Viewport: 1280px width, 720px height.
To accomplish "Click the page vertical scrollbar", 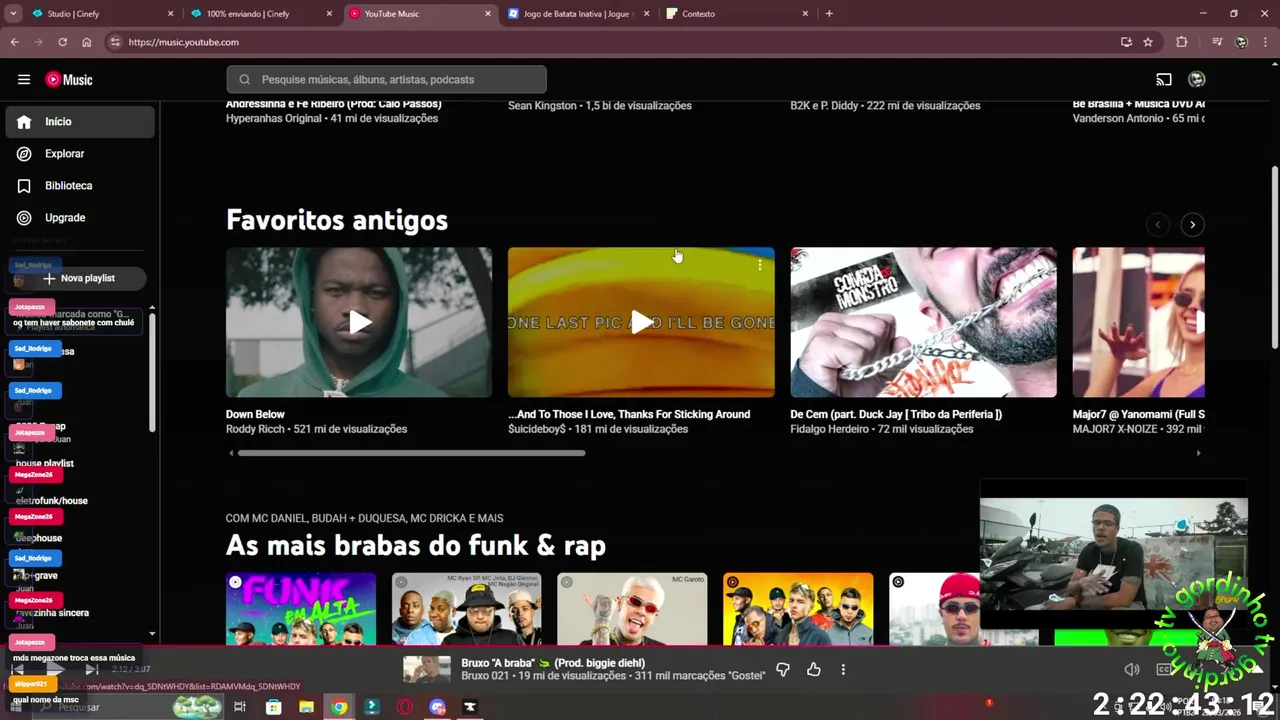I will coord(1274,258).
